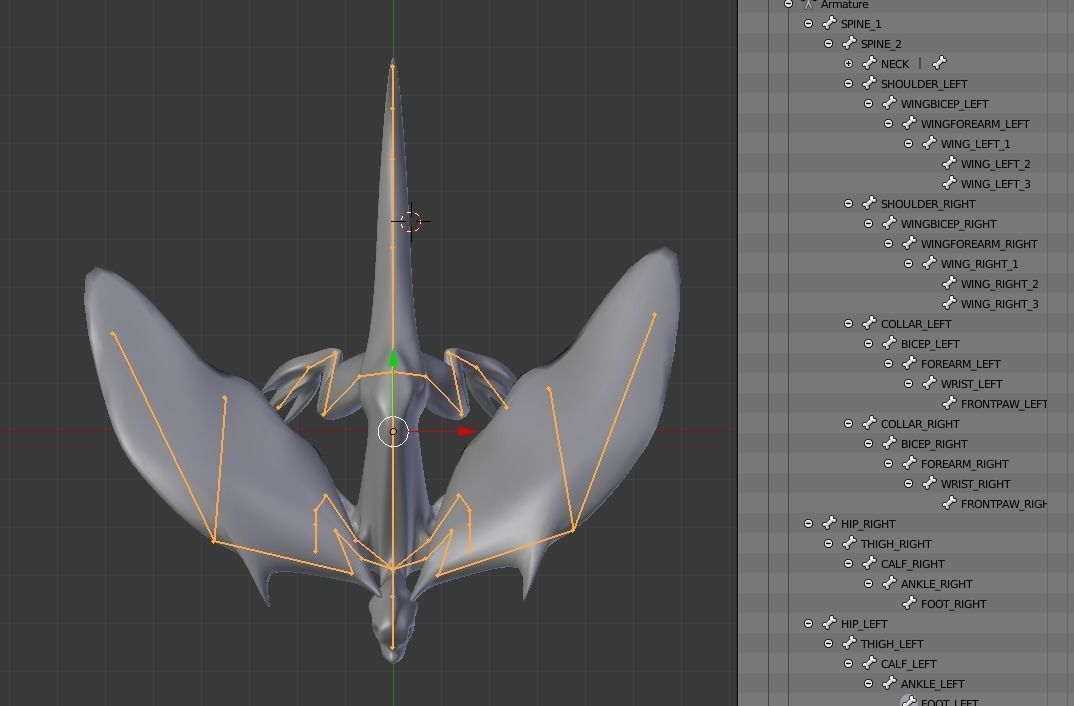Select the CALF_LEFT label
This screenshot has height=706, width=1074.
coord(908,664)
